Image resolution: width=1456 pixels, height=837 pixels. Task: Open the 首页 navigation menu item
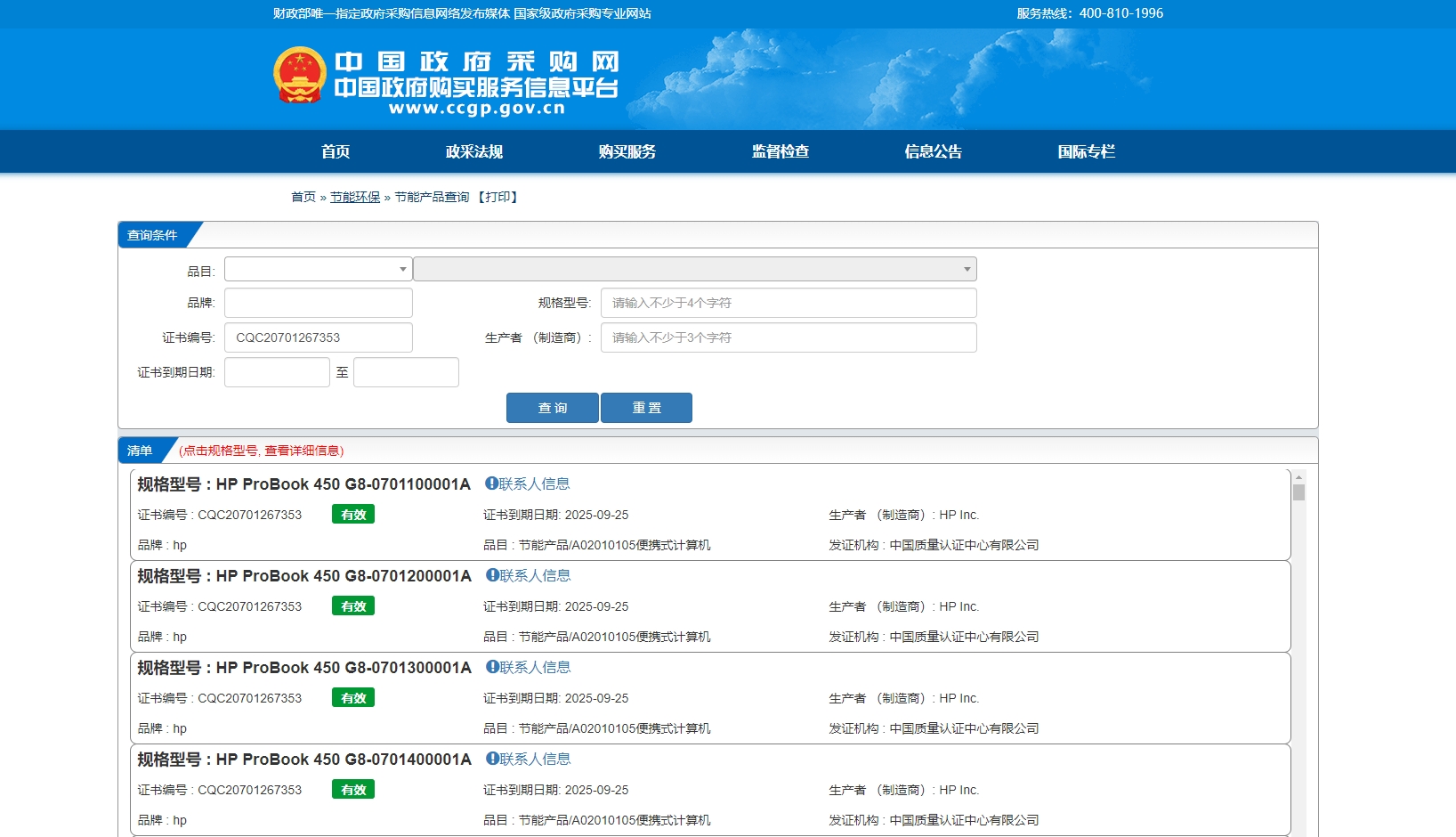336,151
